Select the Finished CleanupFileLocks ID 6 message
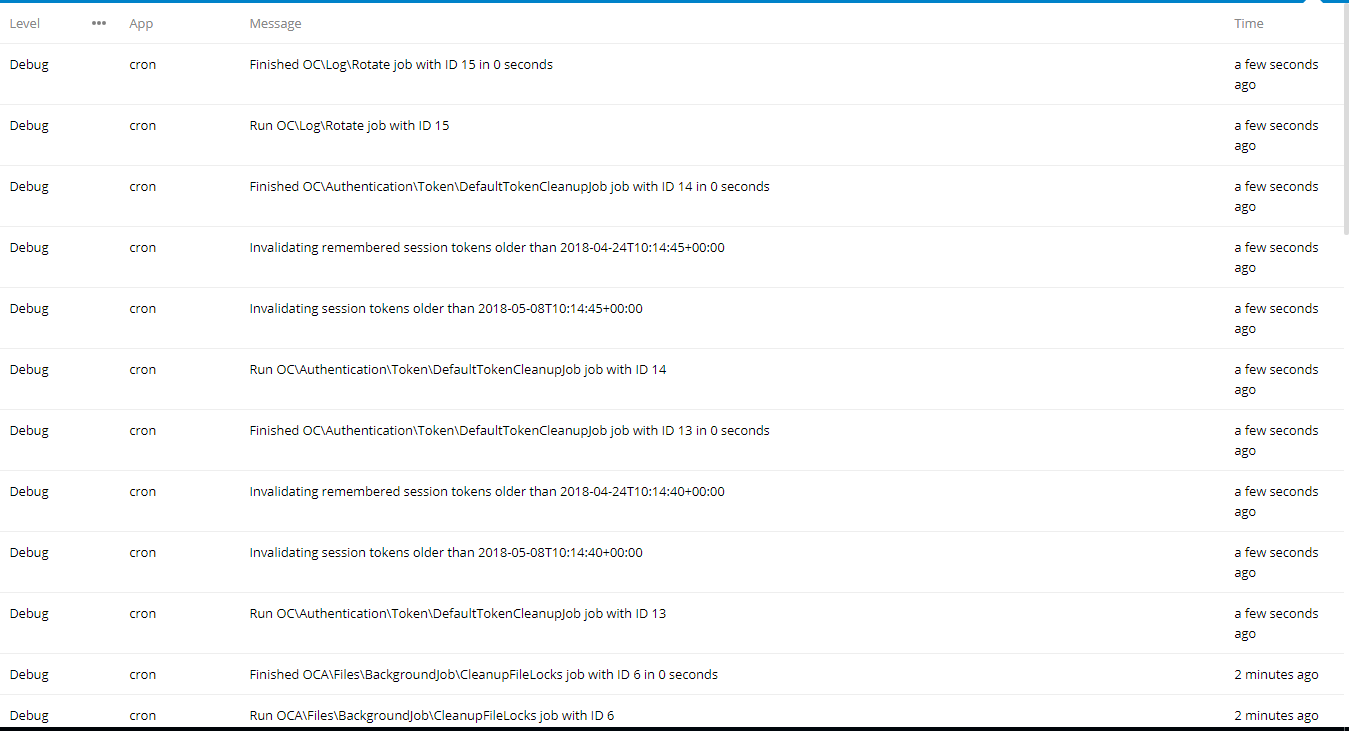Image resolution: width=1349 pixels, height=731 pixels. pos(483,675)
